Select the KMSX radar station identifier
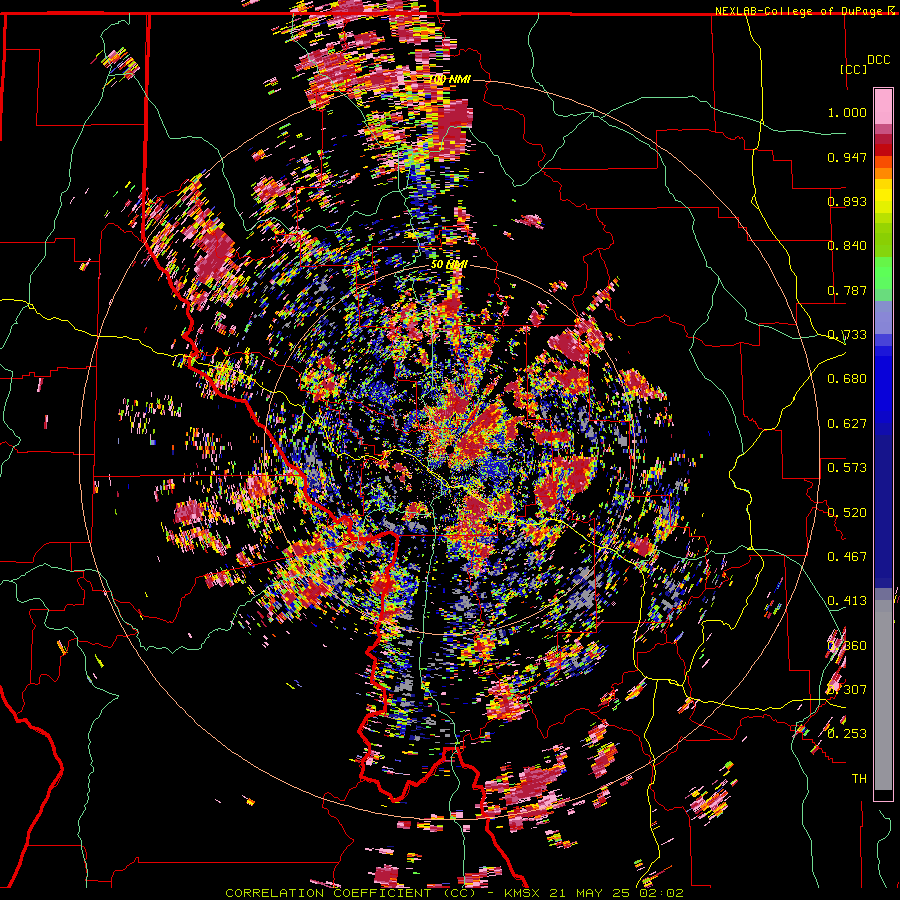Viewport: 900px width, 900px height. point(519,893)
